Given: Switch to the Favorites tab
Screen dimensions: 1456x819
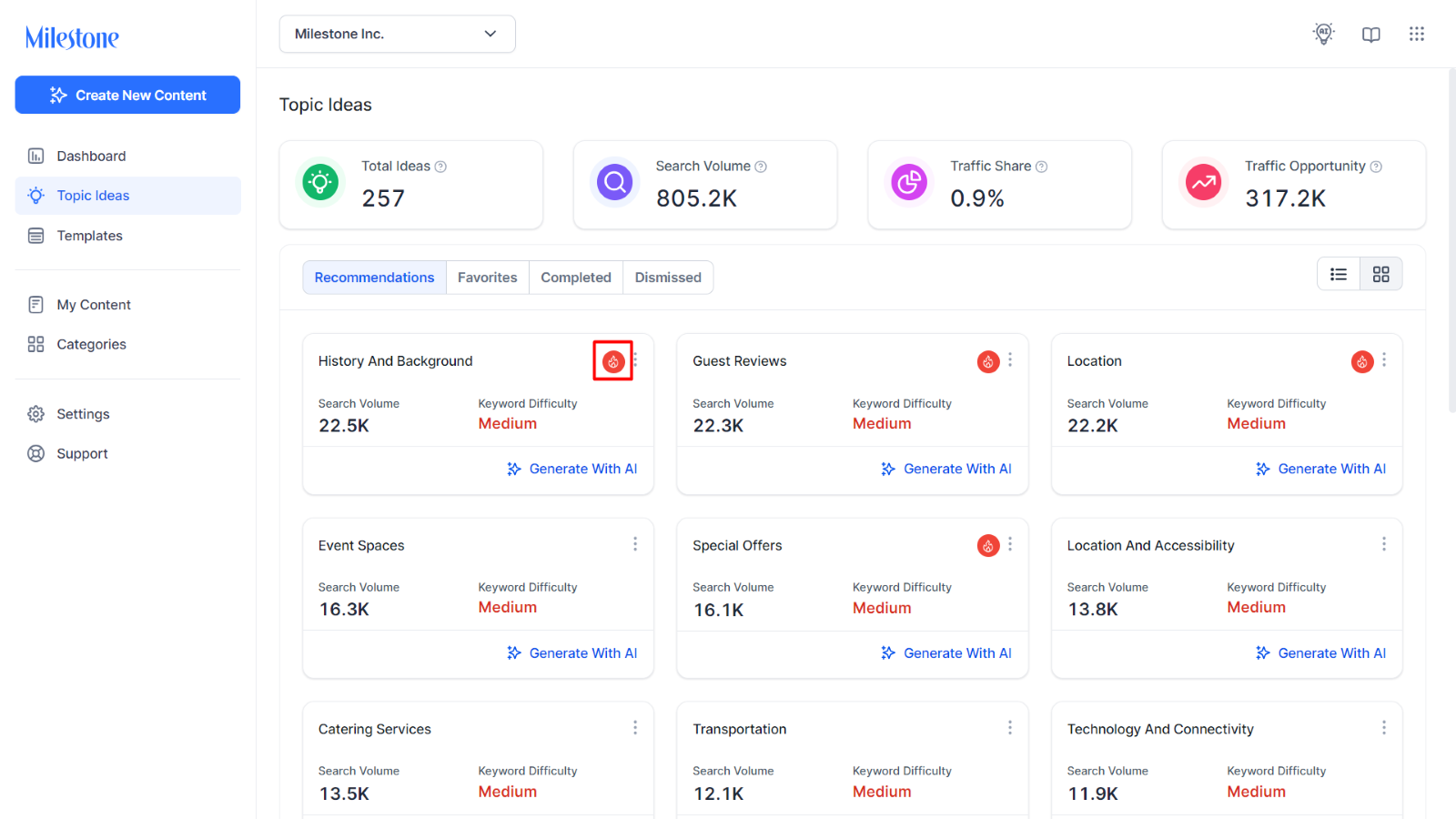Looking at the screenshot, I should click(488, 278).
